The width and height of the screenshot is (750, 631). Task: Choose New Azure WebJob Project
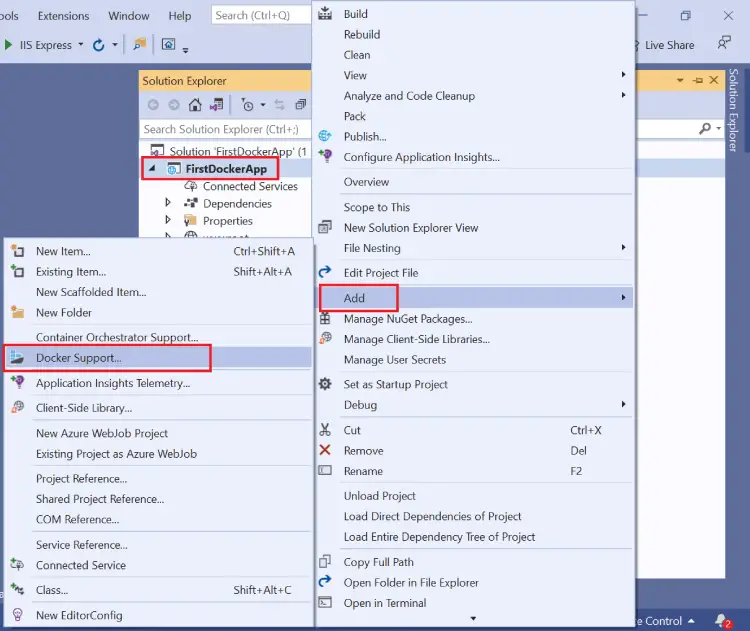(x=102, y=433)
